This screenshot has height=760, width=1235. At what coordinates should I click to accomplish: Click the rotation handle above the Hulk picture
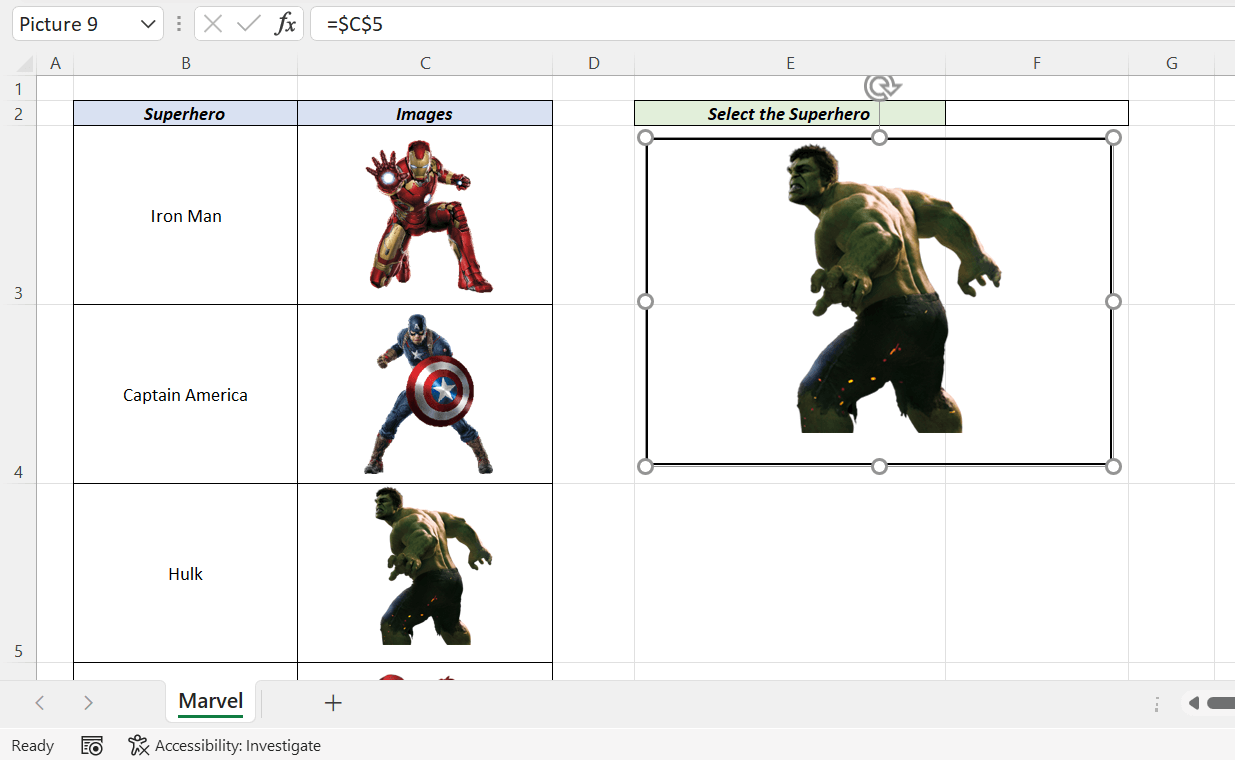point(879,89)
